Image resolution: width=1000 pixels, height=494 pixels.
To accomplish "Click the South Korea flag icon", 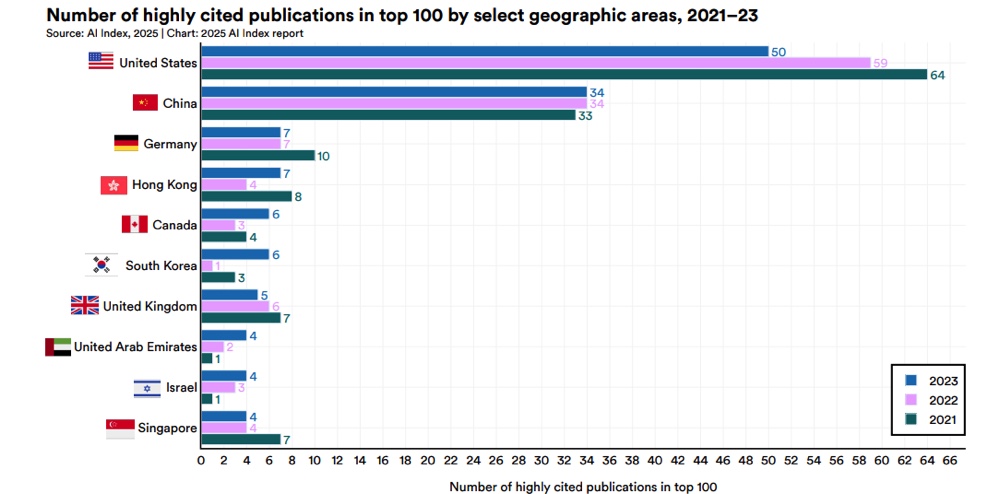I will click(x=101, y=265).
